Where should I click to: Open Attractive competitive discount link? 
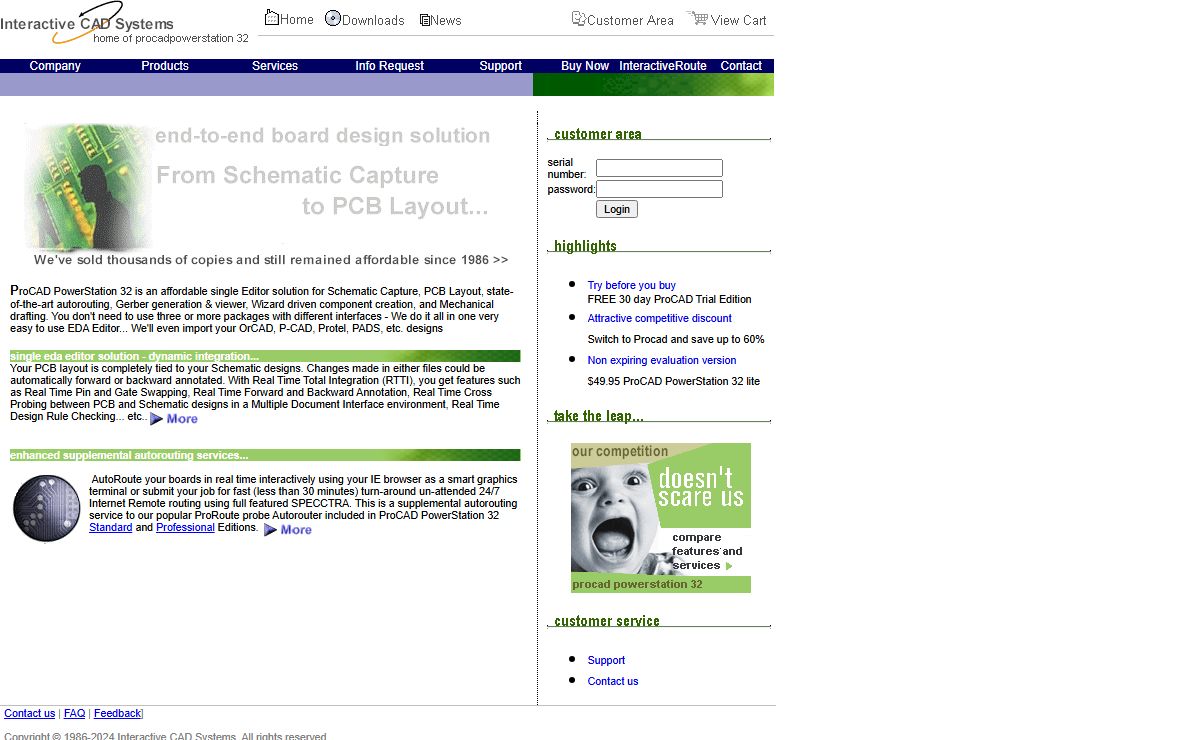pyautogui.click(x=659, y=318)
